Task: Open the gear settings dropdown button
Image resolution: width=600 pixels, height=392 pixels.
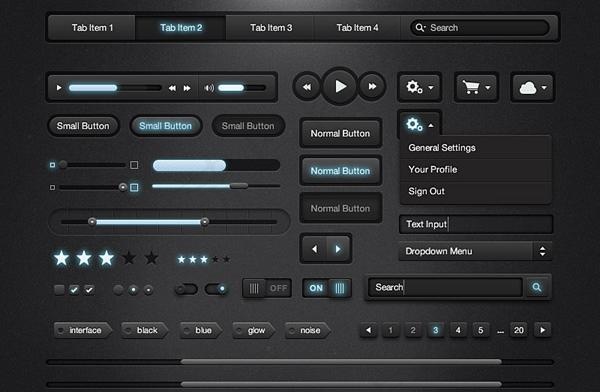Action: pyautogui.click(x=419, y=87)
